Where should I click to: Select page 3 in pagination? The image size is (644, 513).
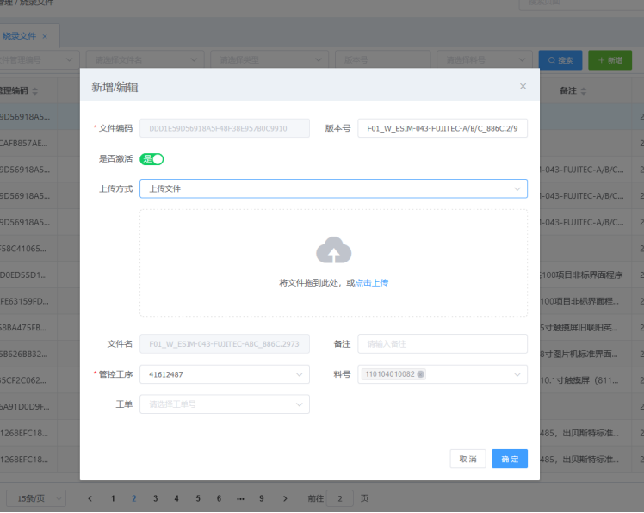154,497
